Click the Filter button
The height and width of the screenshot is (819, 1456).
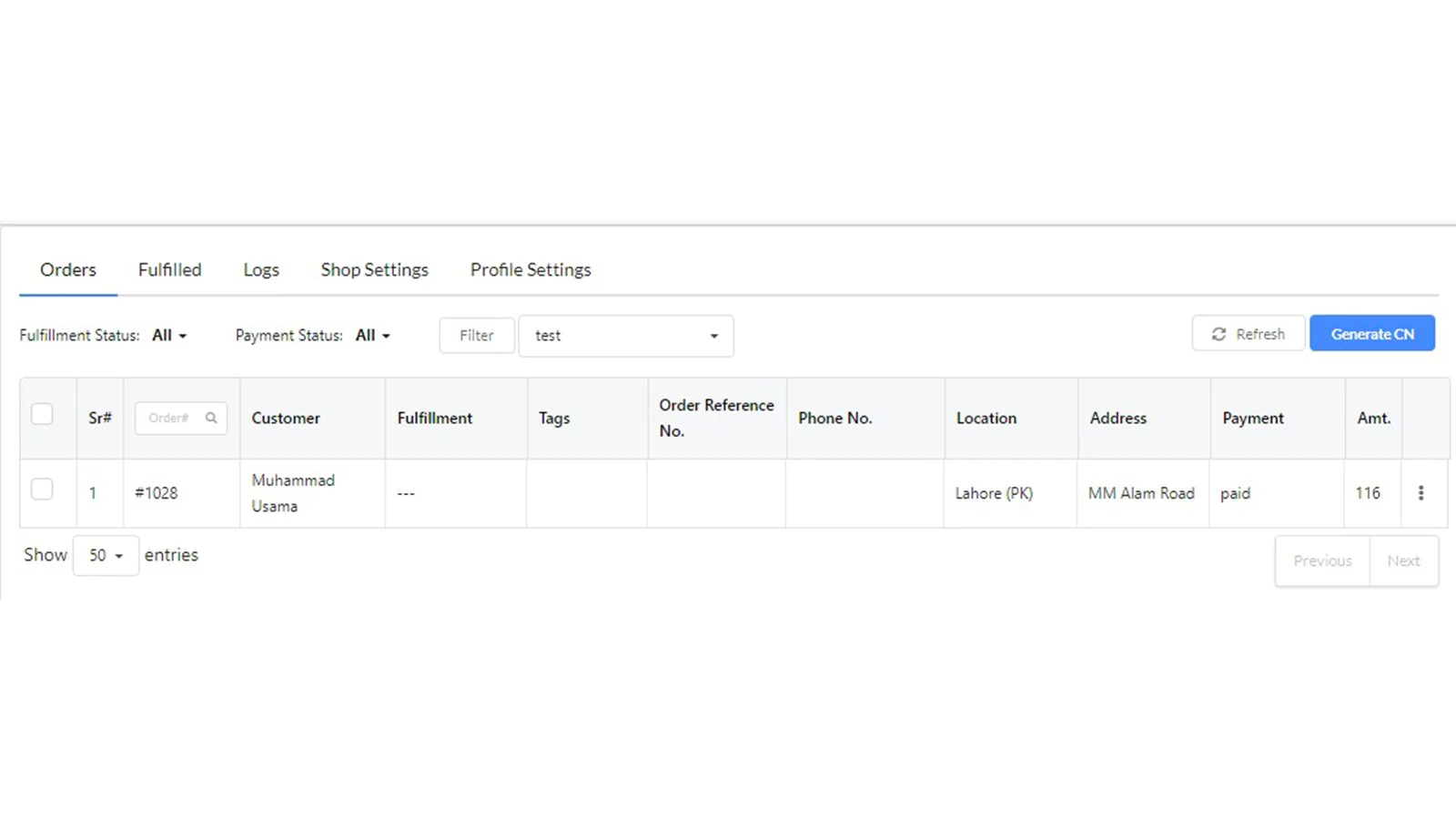coord(477,335)
